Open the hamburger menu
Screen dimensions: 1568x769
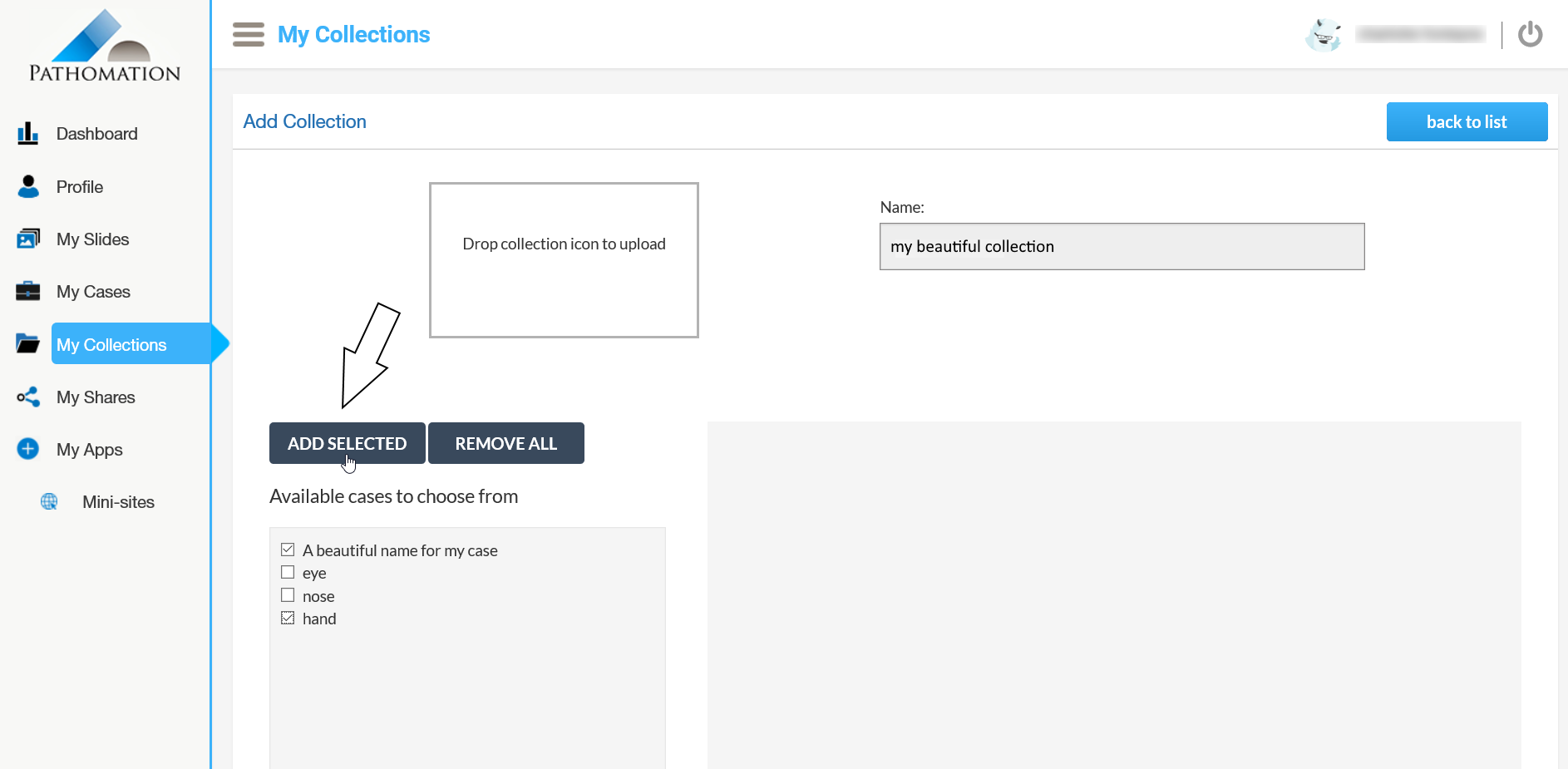tap(249, 35)
